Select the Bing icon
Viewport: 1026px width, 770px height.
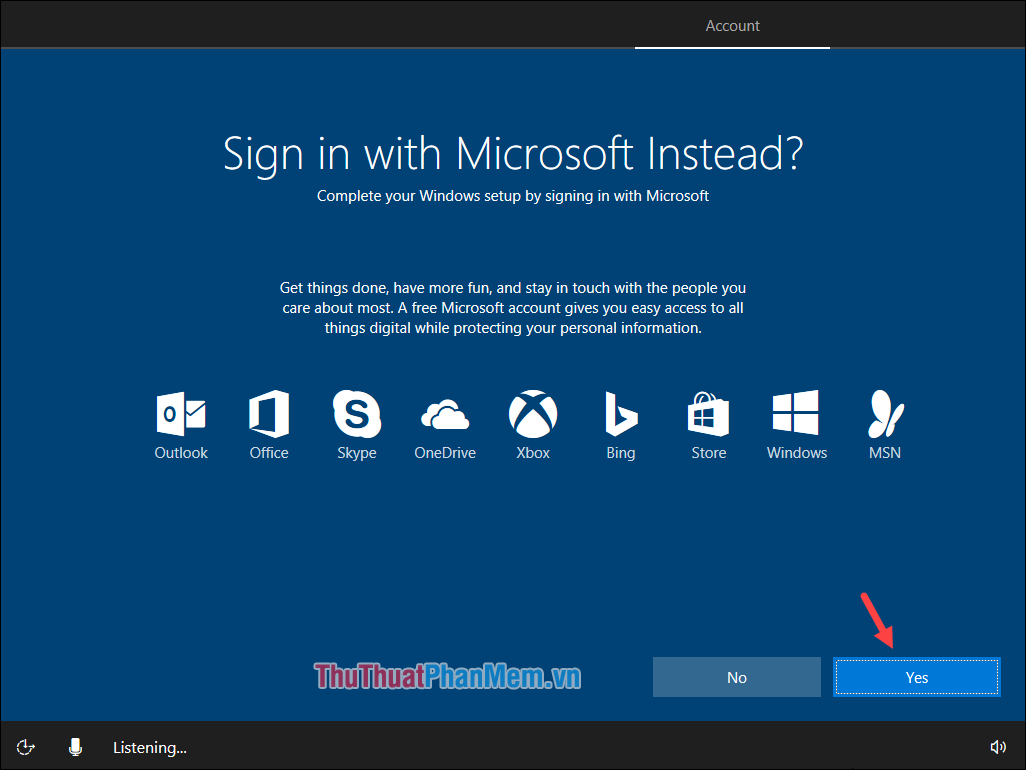coord(621,412)
